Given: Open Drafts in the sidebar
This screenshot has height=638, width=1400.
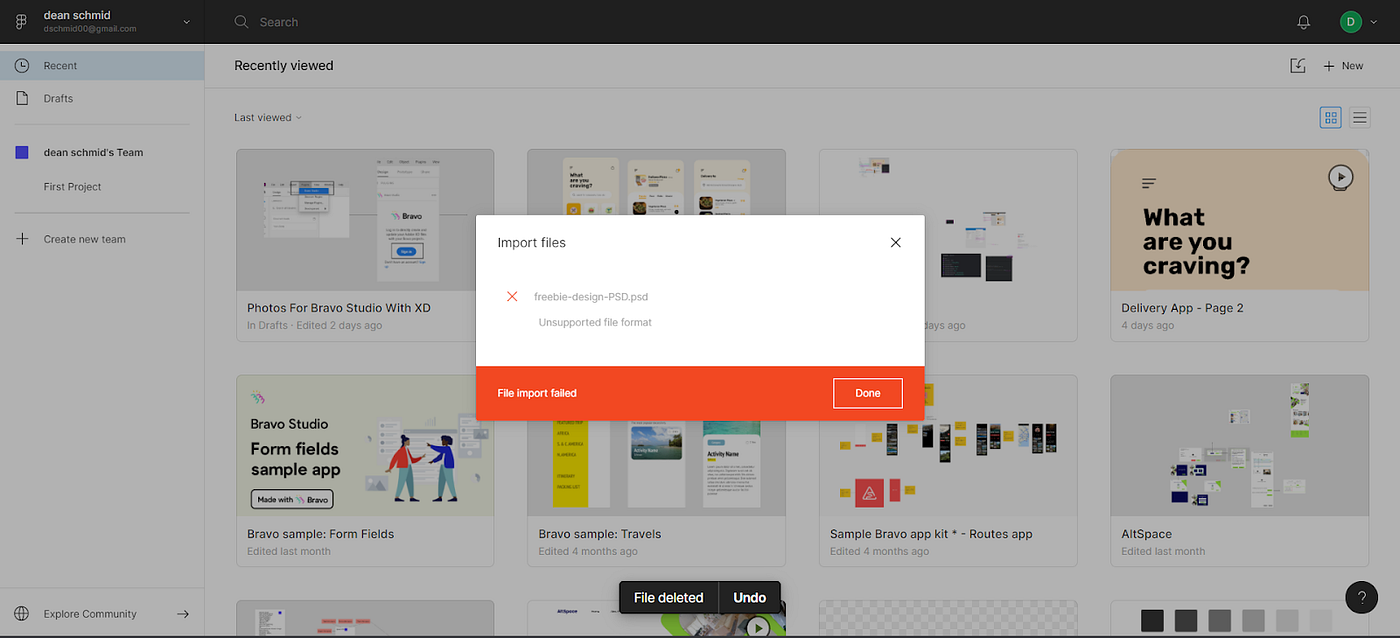Looking at the screenshot, I should click(102, 99).
